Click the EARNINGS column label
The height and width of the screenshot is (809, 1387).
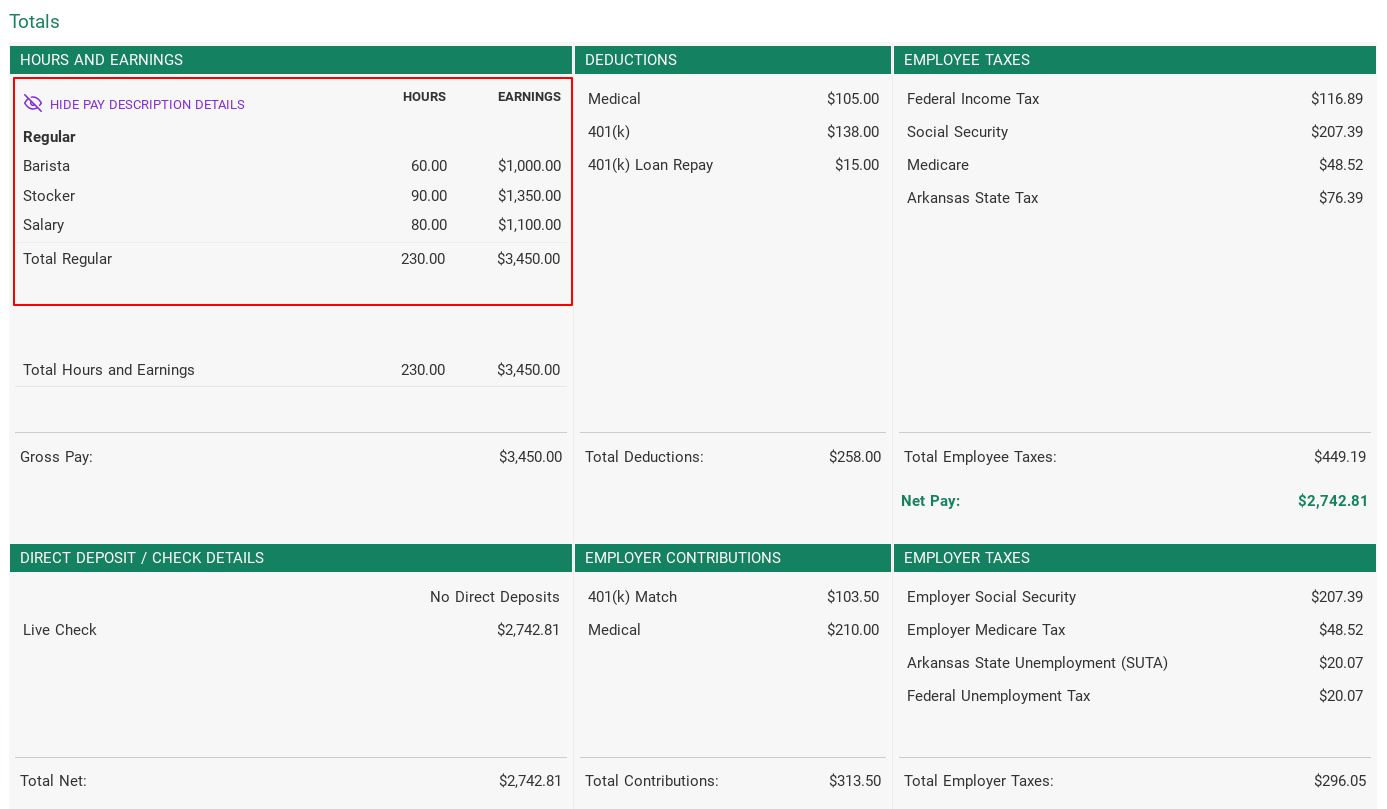pyautogui.click(x=529, y=97)
